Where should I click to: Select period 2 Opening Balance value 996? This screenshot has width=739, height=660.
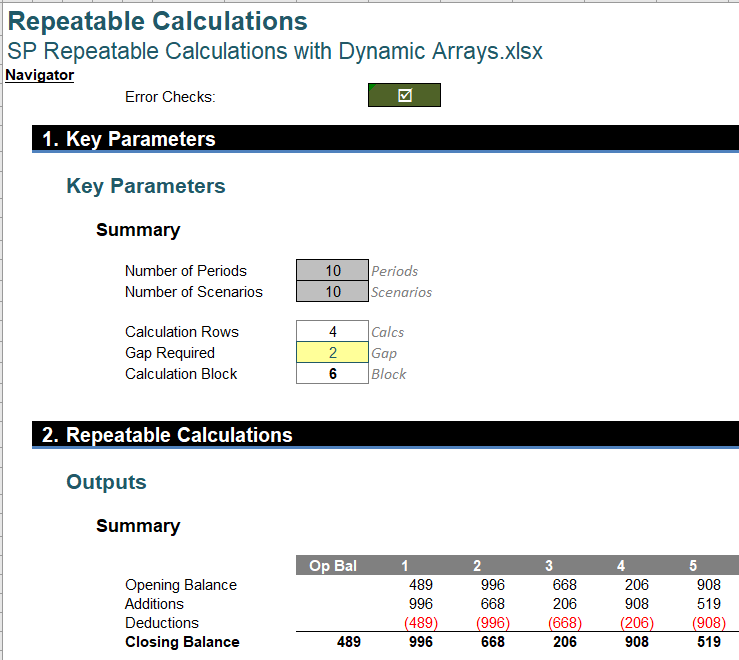(x=492, y=585)
